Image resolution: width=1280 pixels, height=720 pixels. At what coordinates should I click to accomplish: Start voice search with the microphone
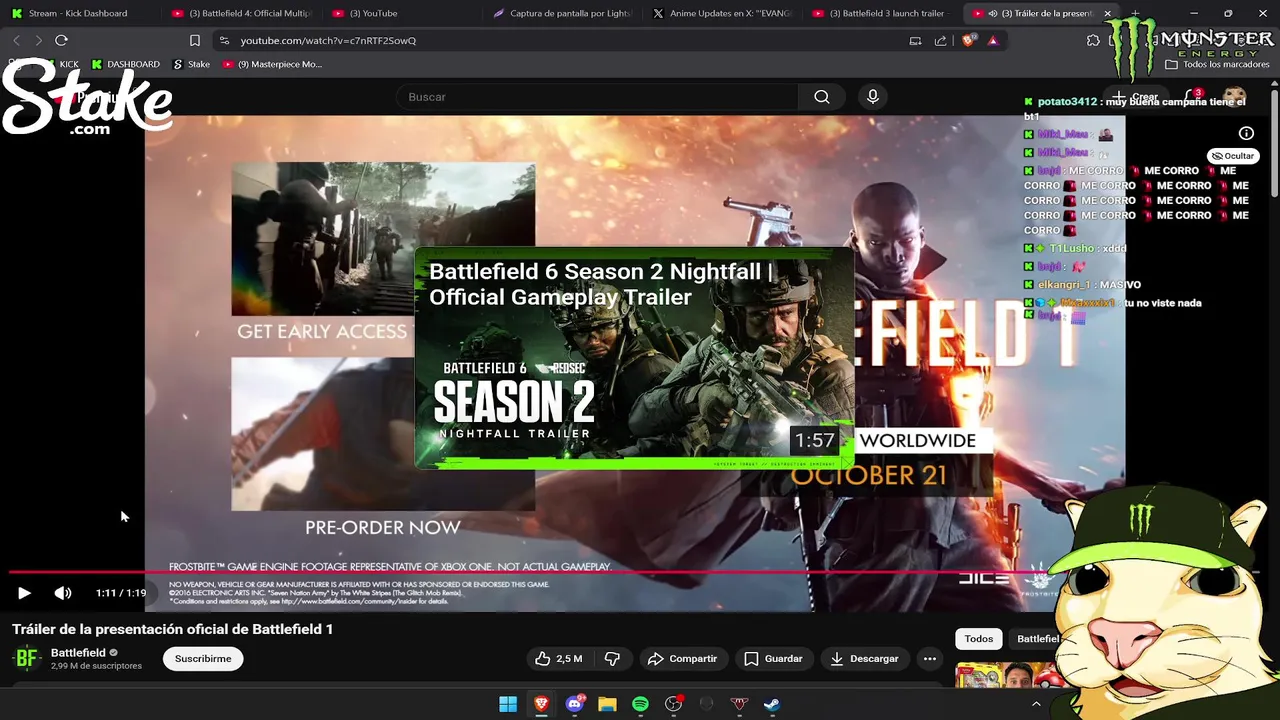pos(873,97)
